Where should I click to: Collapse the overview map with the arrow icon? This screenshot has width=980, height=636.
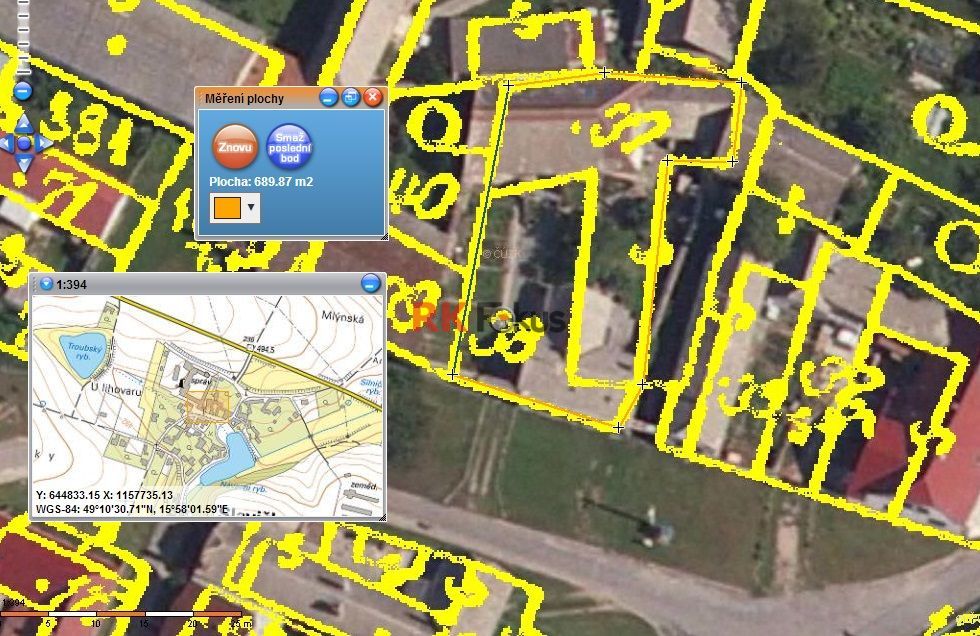(46, 284)
